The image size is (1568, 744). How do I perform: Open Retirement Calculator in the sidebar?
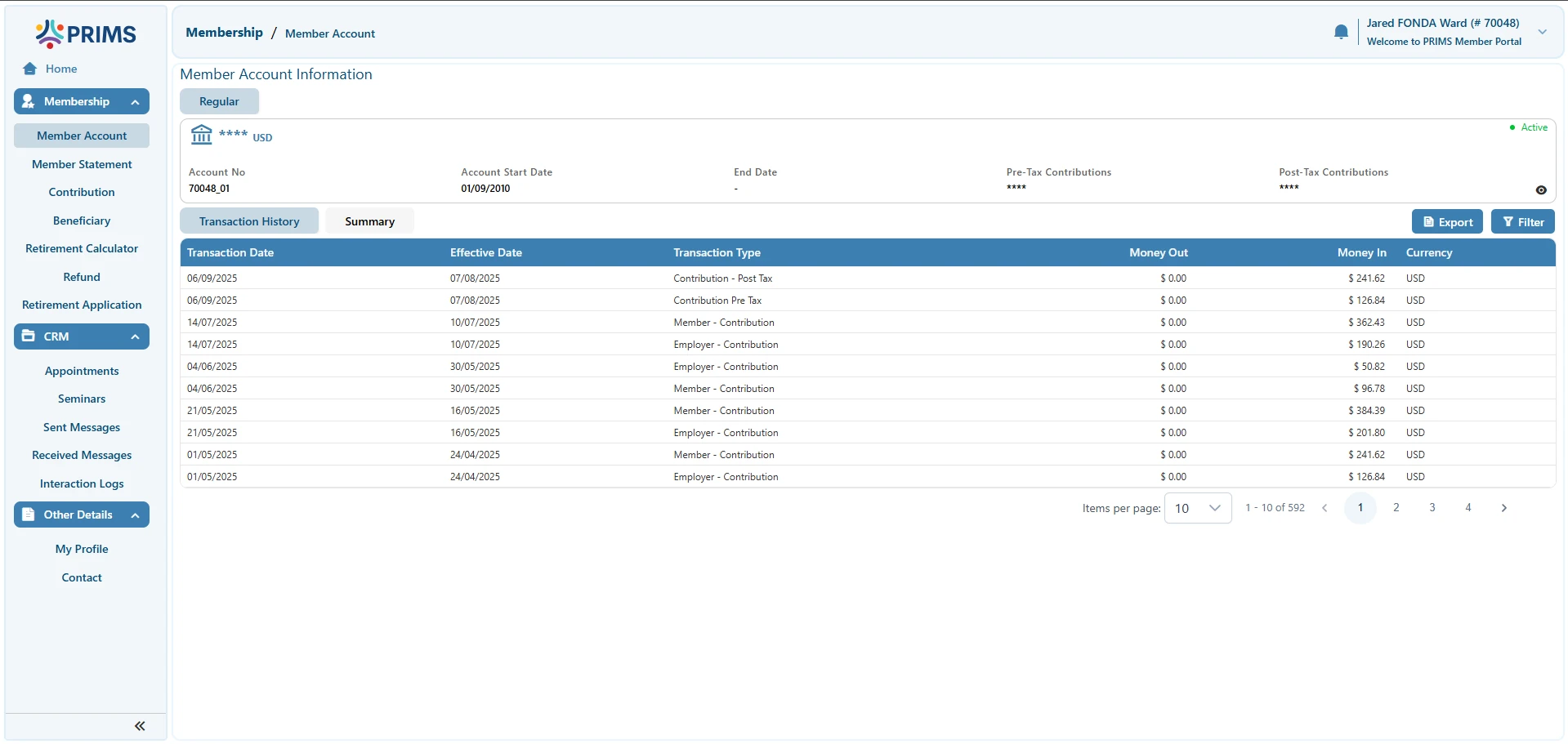82,248
